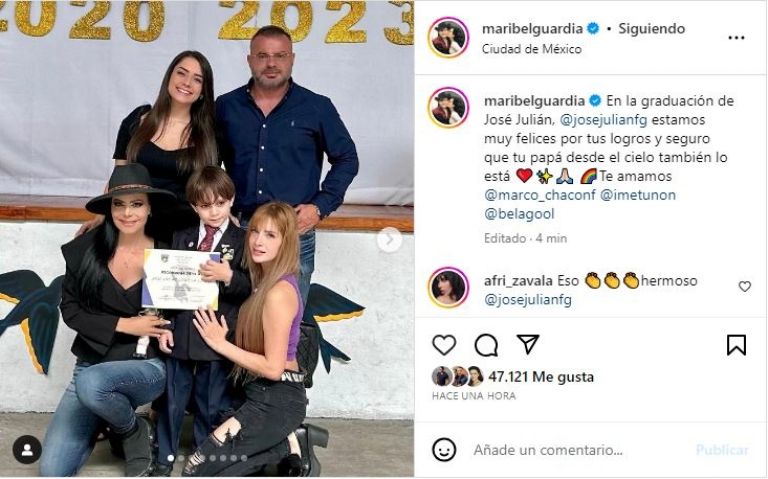Toggle Siguiendo following status

pyautogui.click(x=651, y=28)
